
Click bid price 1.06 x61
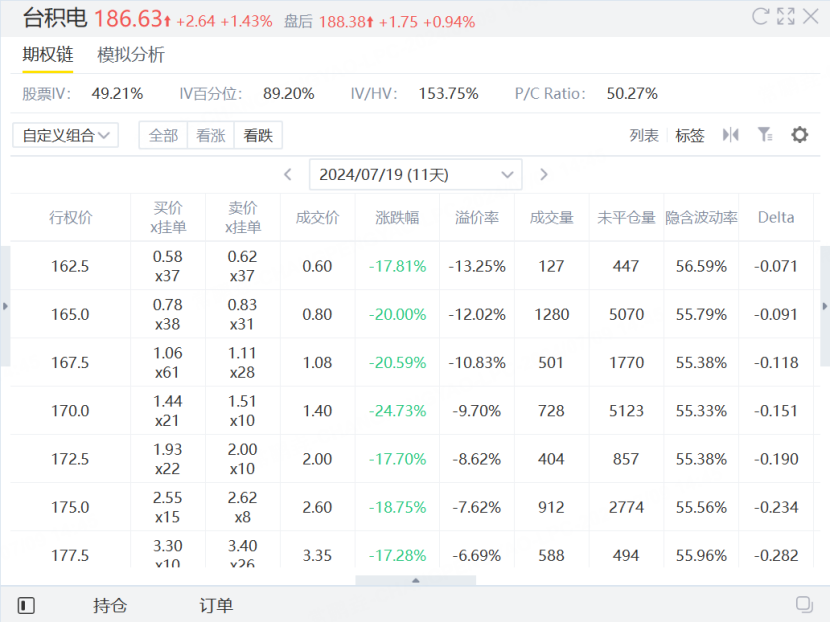click(168, 362)
